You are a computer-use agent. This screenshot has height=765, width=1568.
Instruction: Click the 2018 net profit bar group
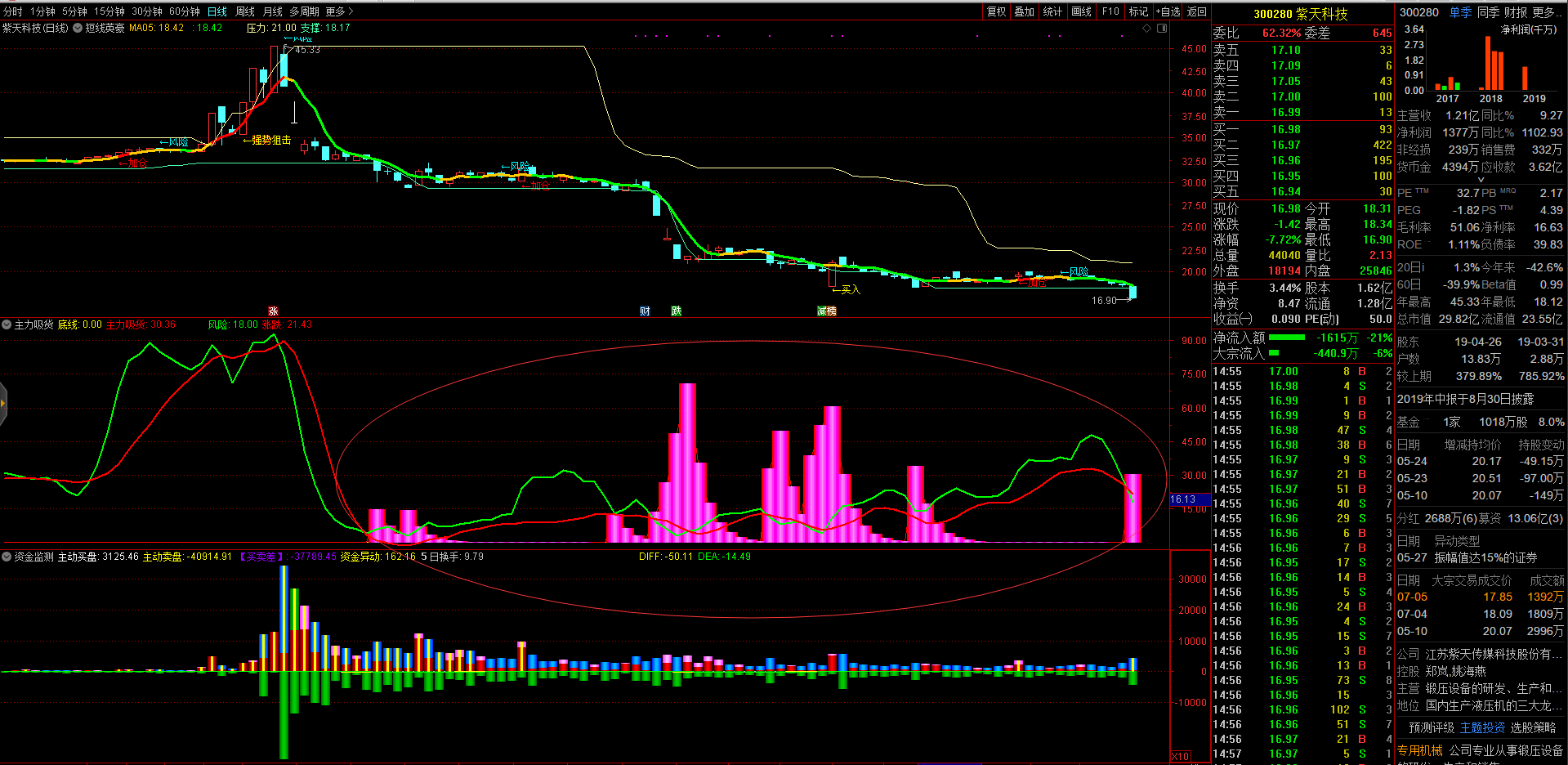pos(1491,62)
